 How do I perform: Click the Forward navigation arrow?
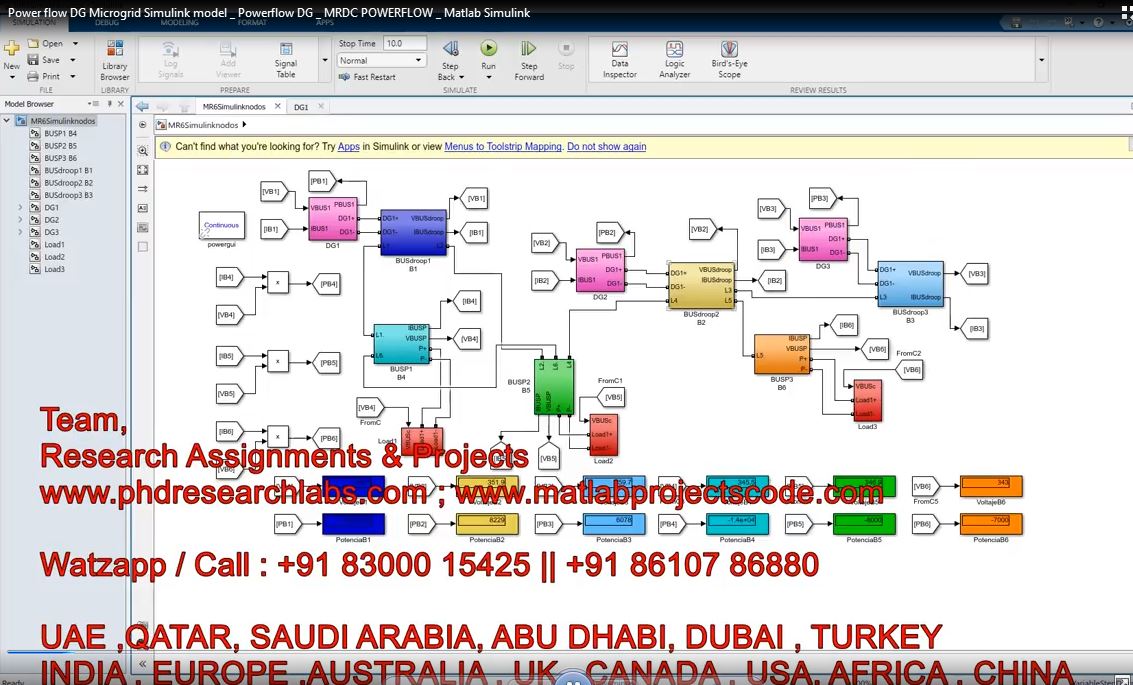[163, 107]
